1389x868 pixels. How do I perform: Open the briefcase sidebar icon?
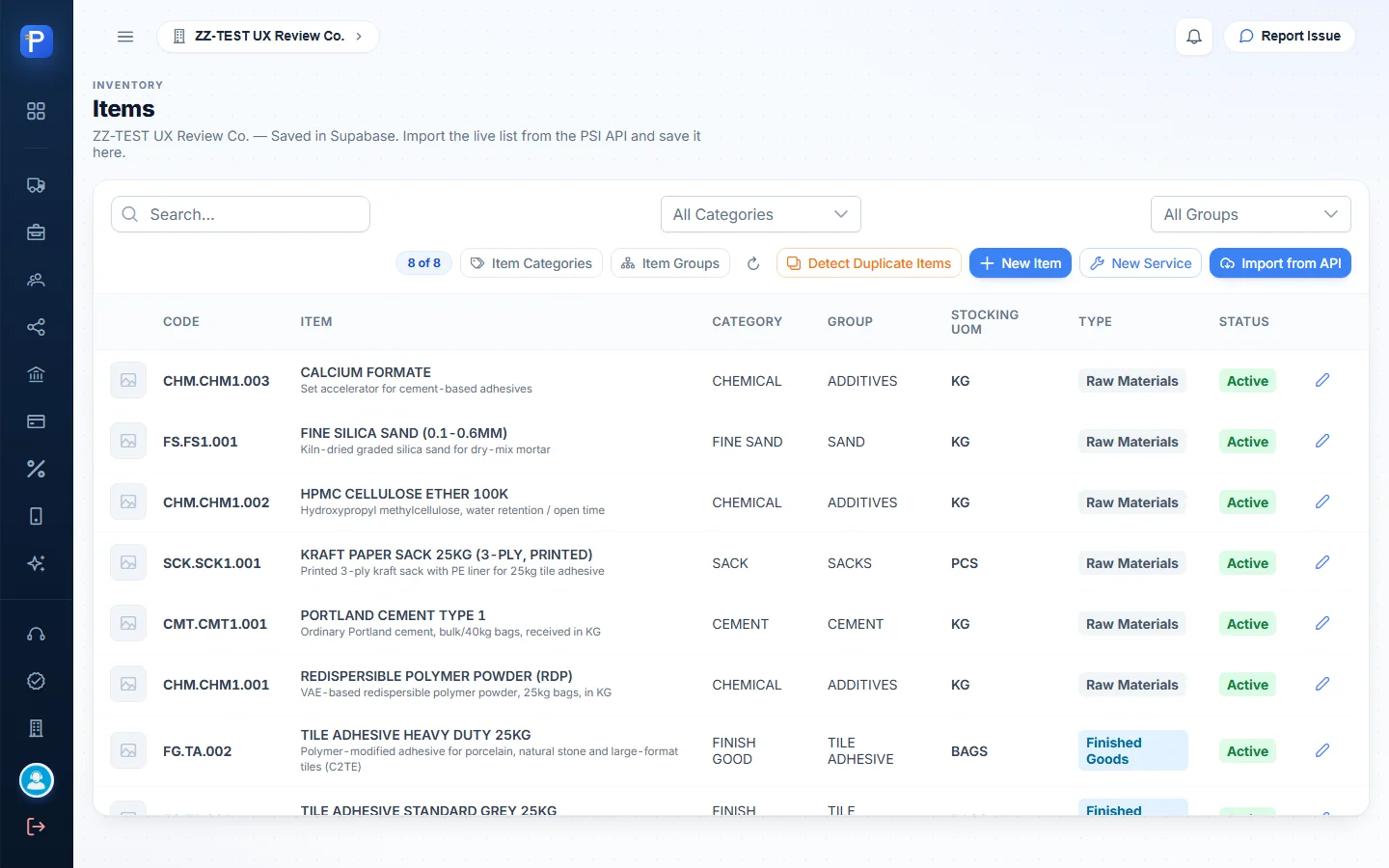pyautogui.click(x=36, y=232)
